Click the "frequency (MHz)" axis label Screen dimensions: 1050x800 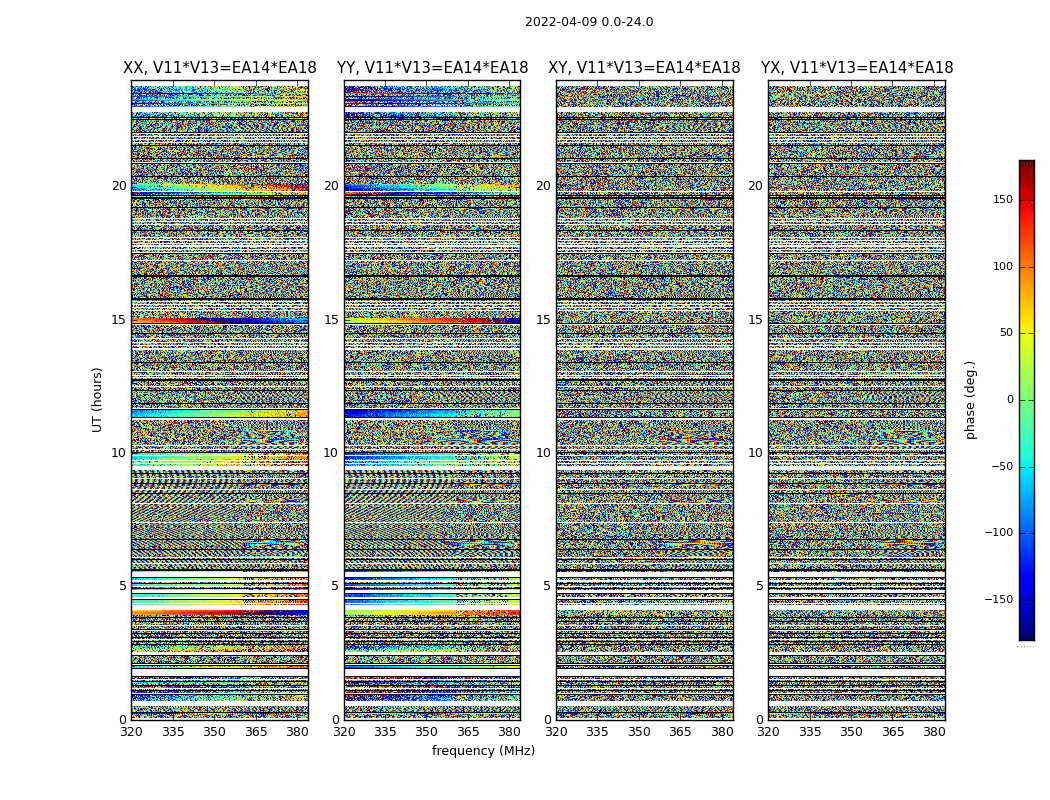point(483,750)
